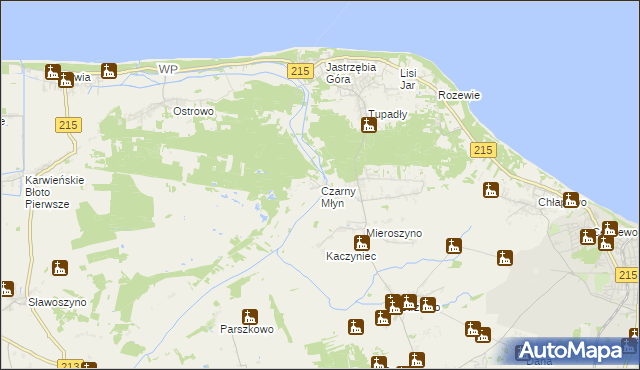Click the Lisi Jar place label
This screenshot has height=370, width=640.
pos(408,79)
